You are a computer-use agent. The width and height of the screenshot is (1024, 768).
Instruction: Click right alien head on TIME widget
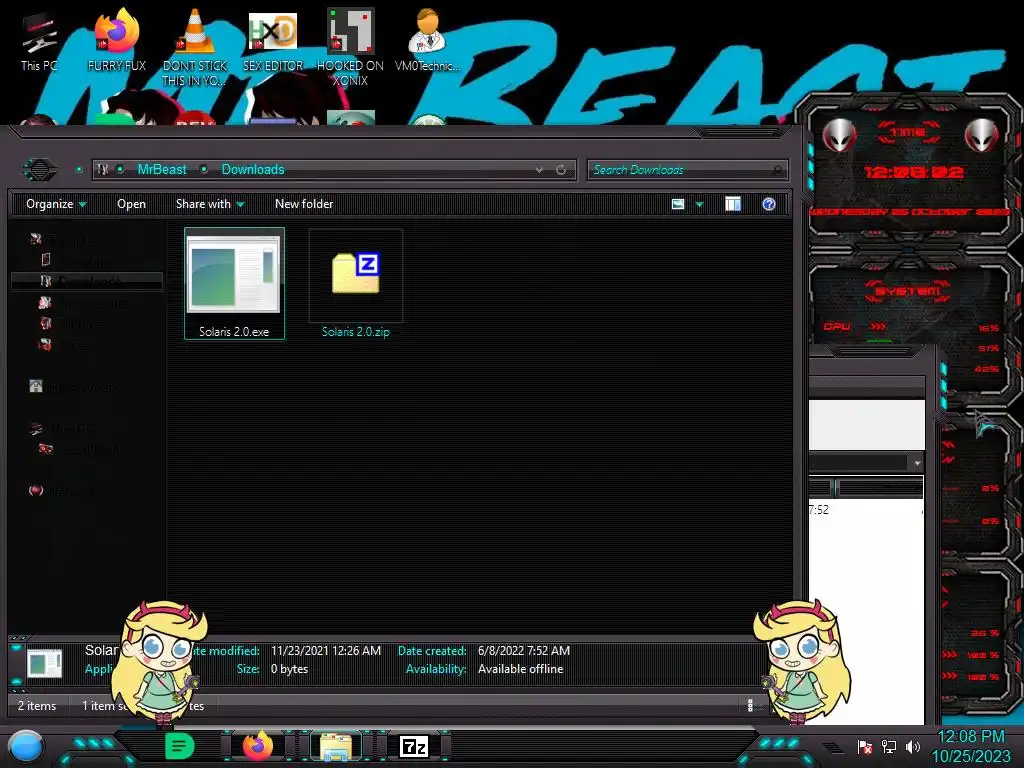coord(982,136)
